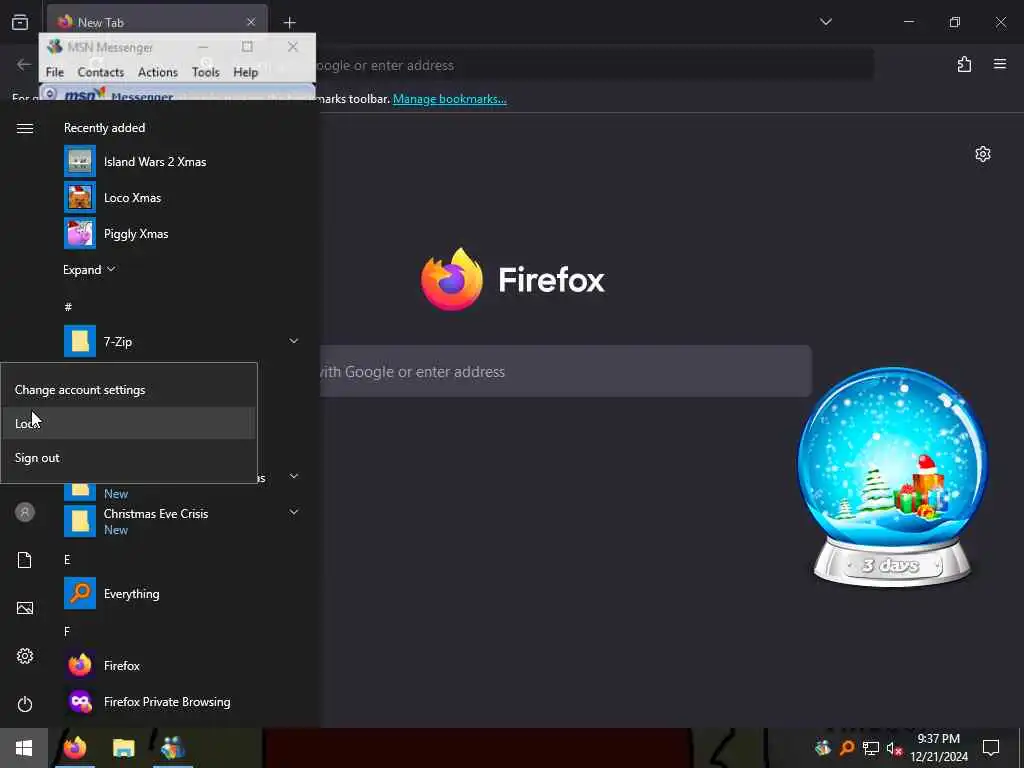Select Sign out option
This screenshot has height=768, width=1024.
(129, 457)
